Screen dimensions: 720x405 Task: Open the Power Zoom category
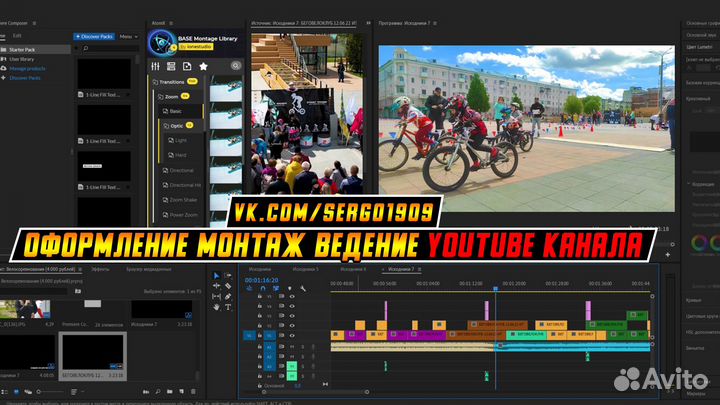coord(180,214)
